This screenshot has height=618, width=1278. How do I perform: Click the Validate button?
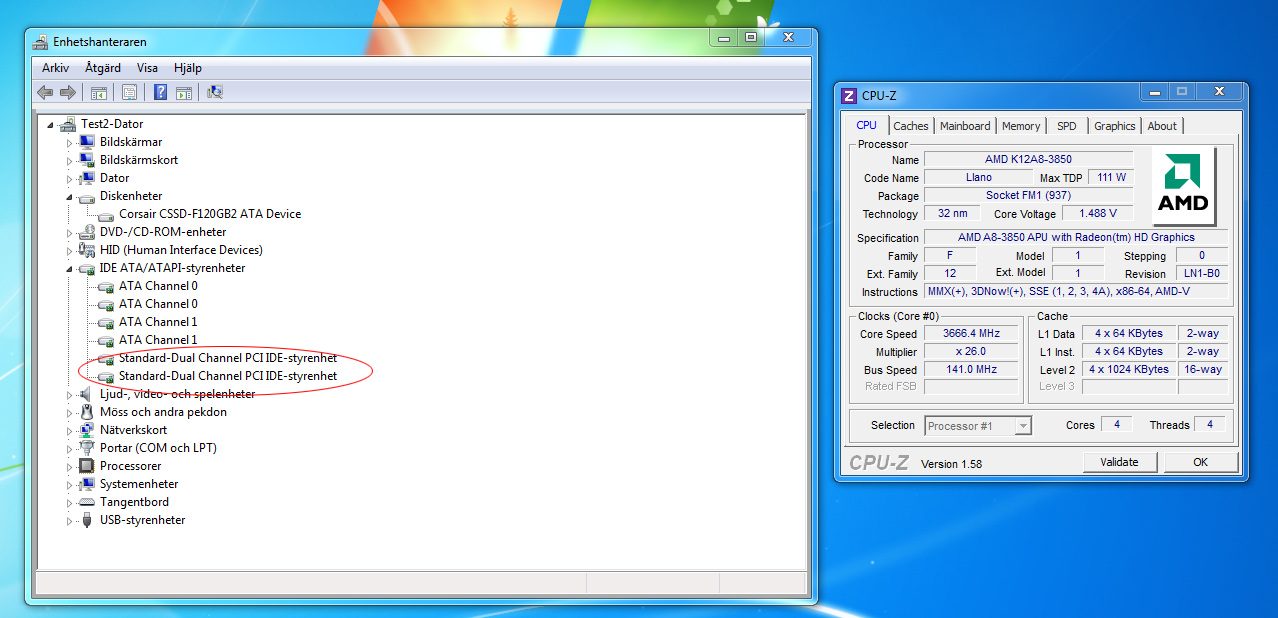pos(1119,462)
